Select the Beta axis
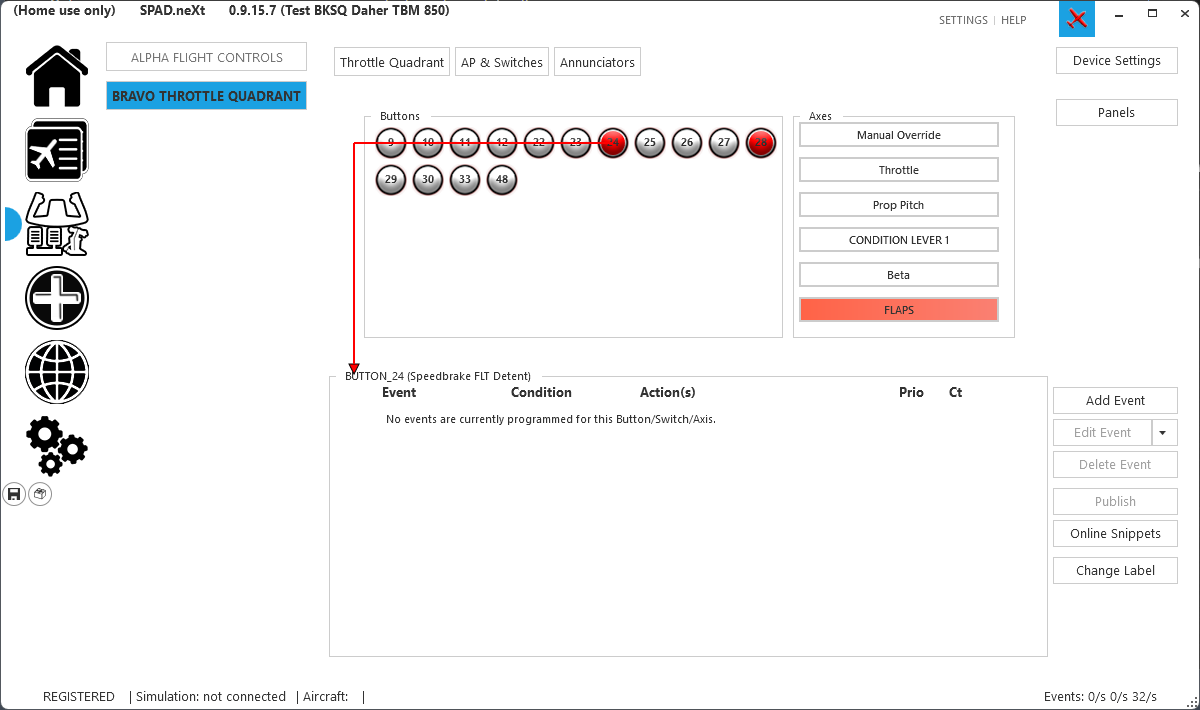 (x=899, y=275)
